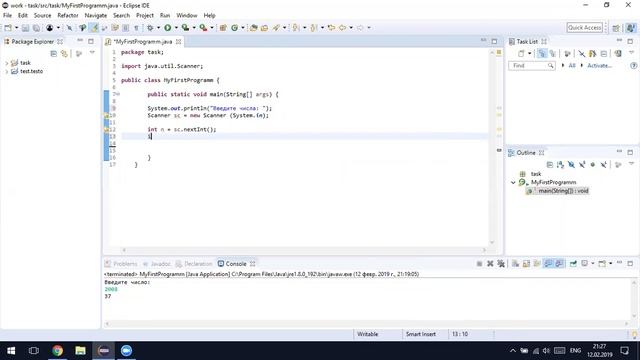Click the Terminate button in Console toolbar
Viewport: 640px width, 360px height.
[x=480, y=264]
